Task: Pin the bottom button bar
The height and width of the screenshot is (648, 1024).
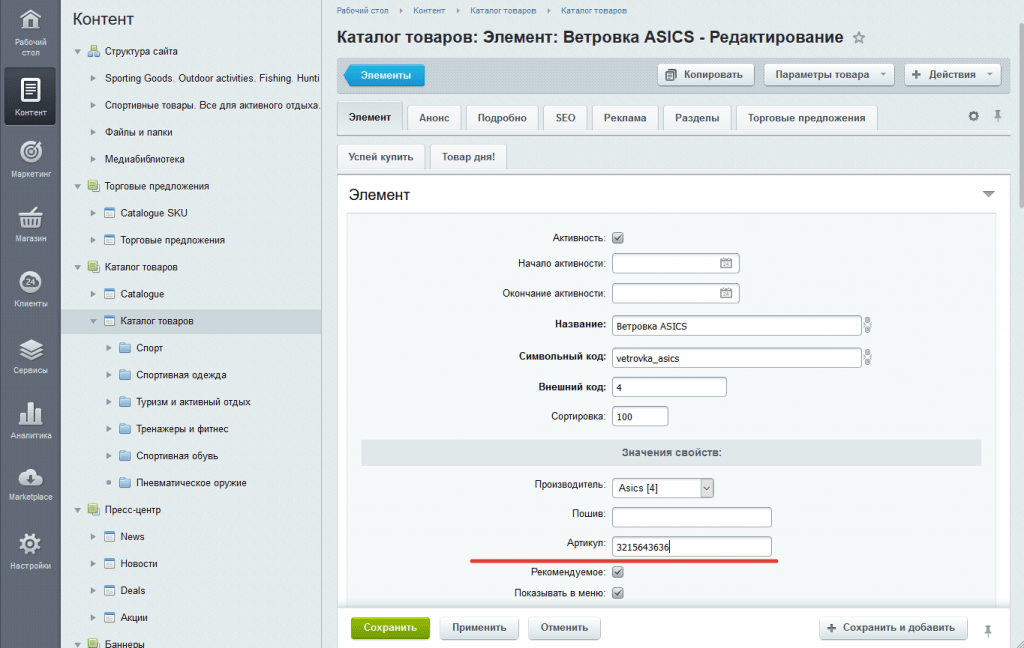Action: click(987, 630)
